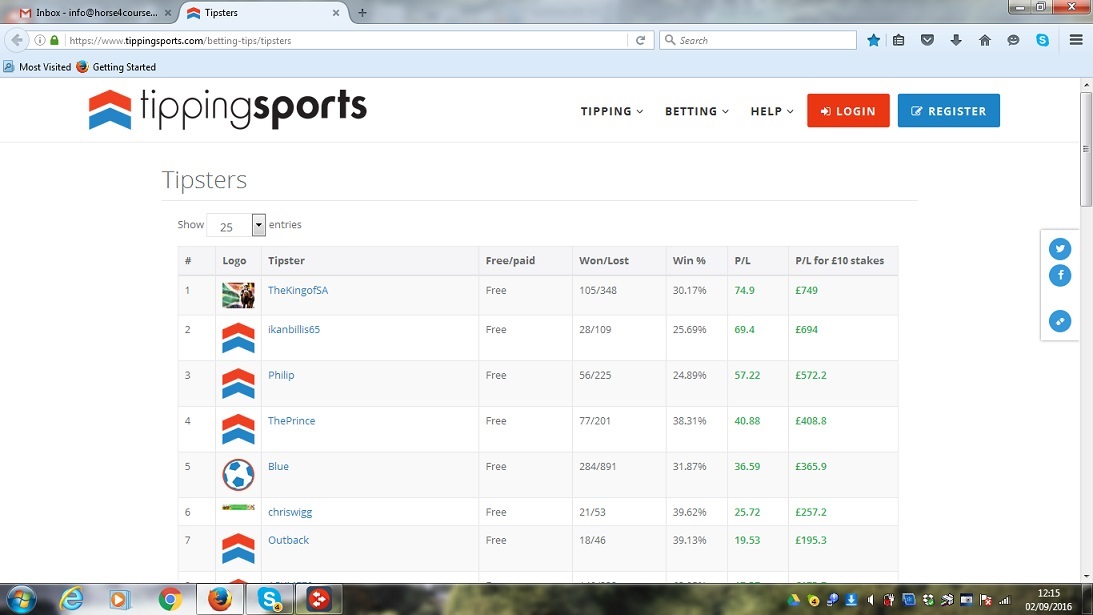Sort by the Tipster column header
The width and height of the screenshot is (1093, 615).
(x=369, y=260)
